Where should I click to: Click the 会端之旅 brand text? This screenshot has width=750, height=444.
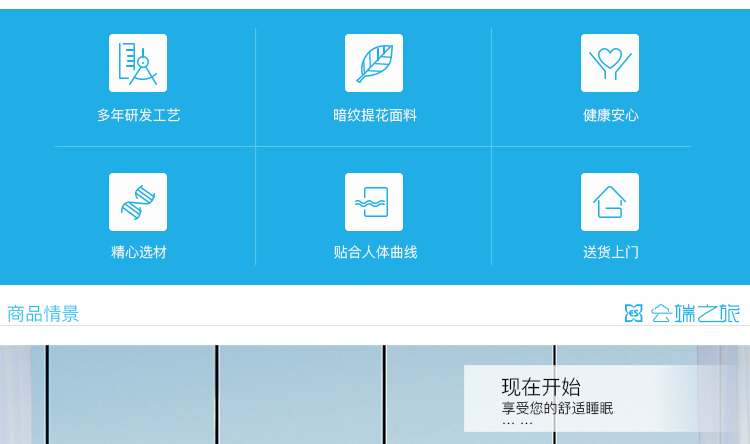(x=695, y=313)
